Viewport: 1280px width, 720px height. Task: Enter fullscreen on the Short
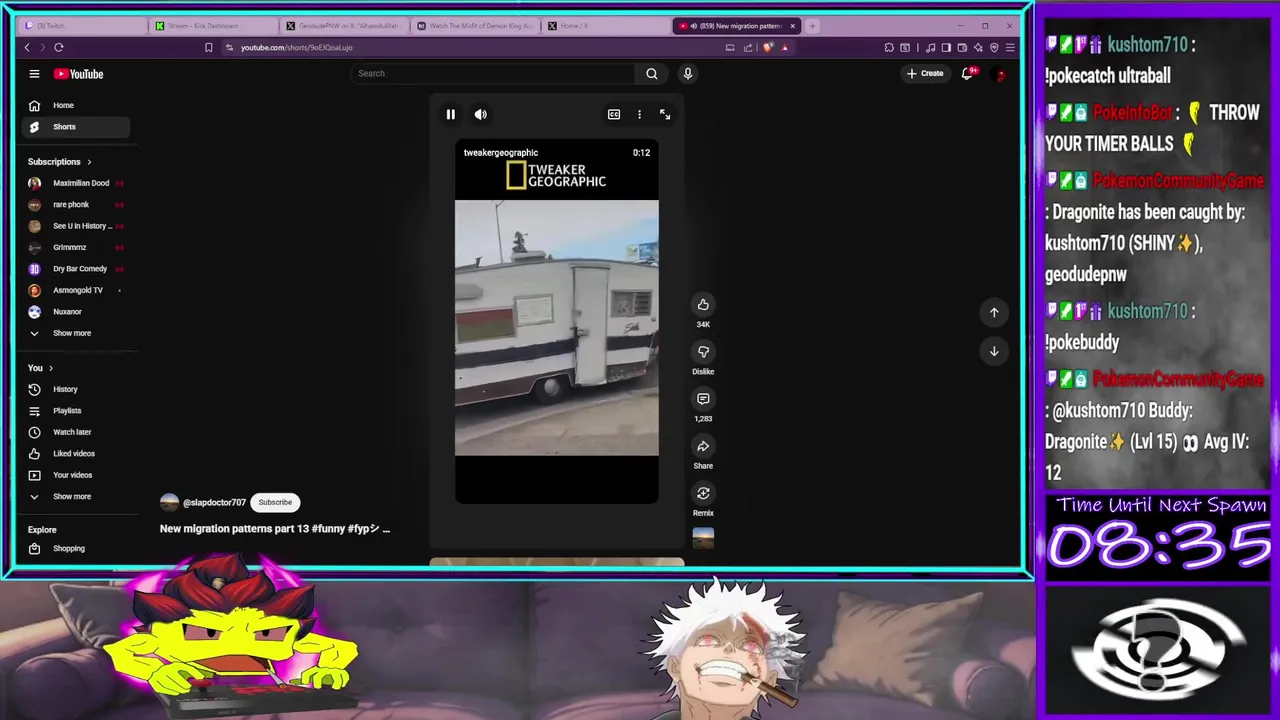point(665,114)
